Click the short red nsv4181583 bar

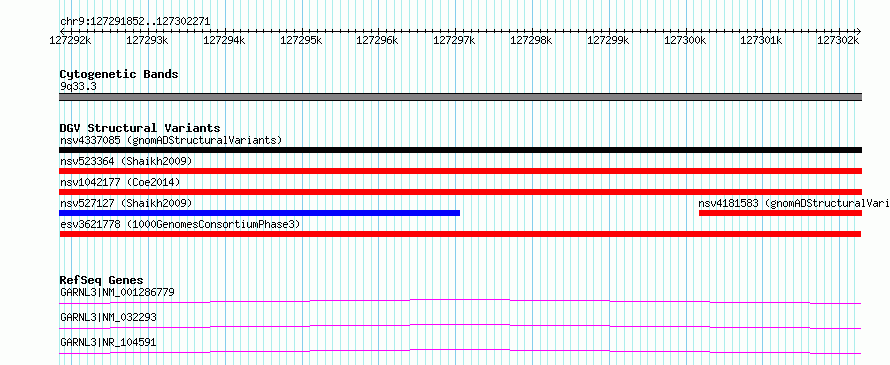click(780, 213)
